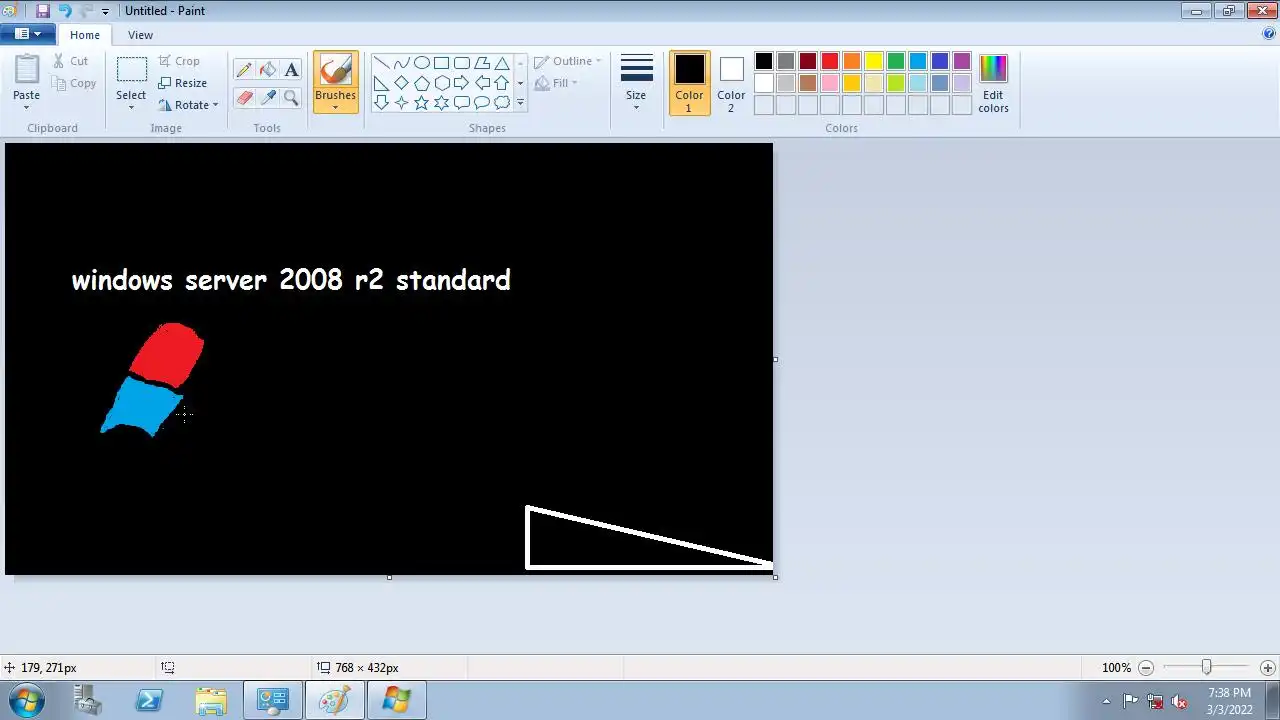This screenshot has width=1280, height=720.
Task: Click the Save icon in quick access toolbar
Action: point(43,11)
